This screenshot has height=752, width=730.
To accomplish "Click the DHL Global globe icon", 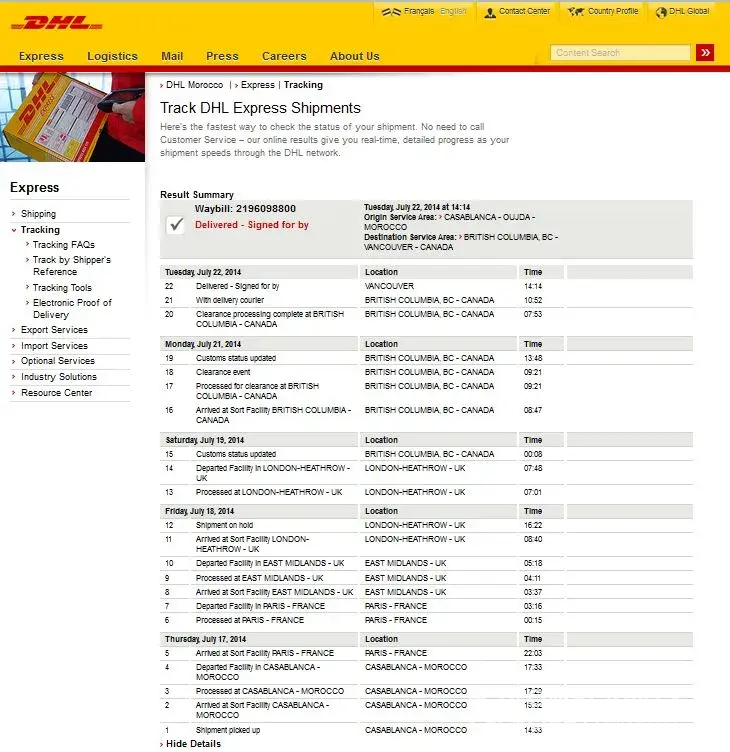I will pos(661,12).
